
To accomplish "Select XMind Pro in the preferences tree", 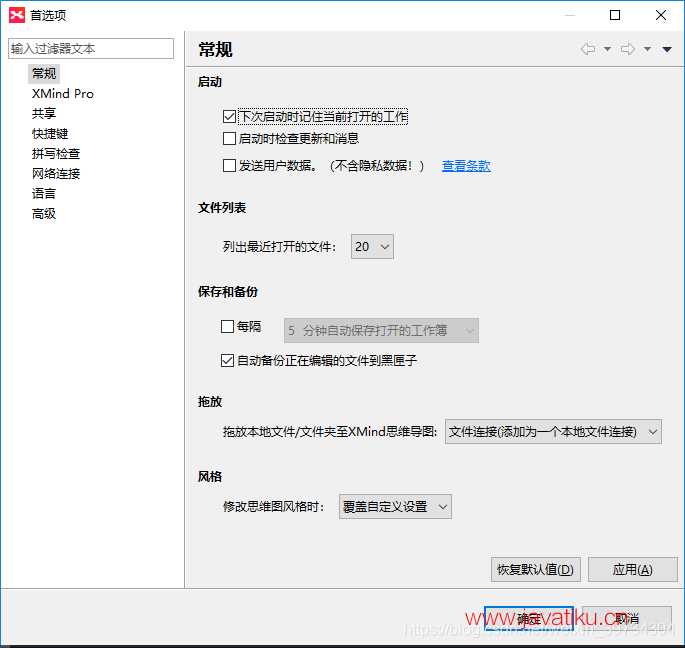I will 62,93.
